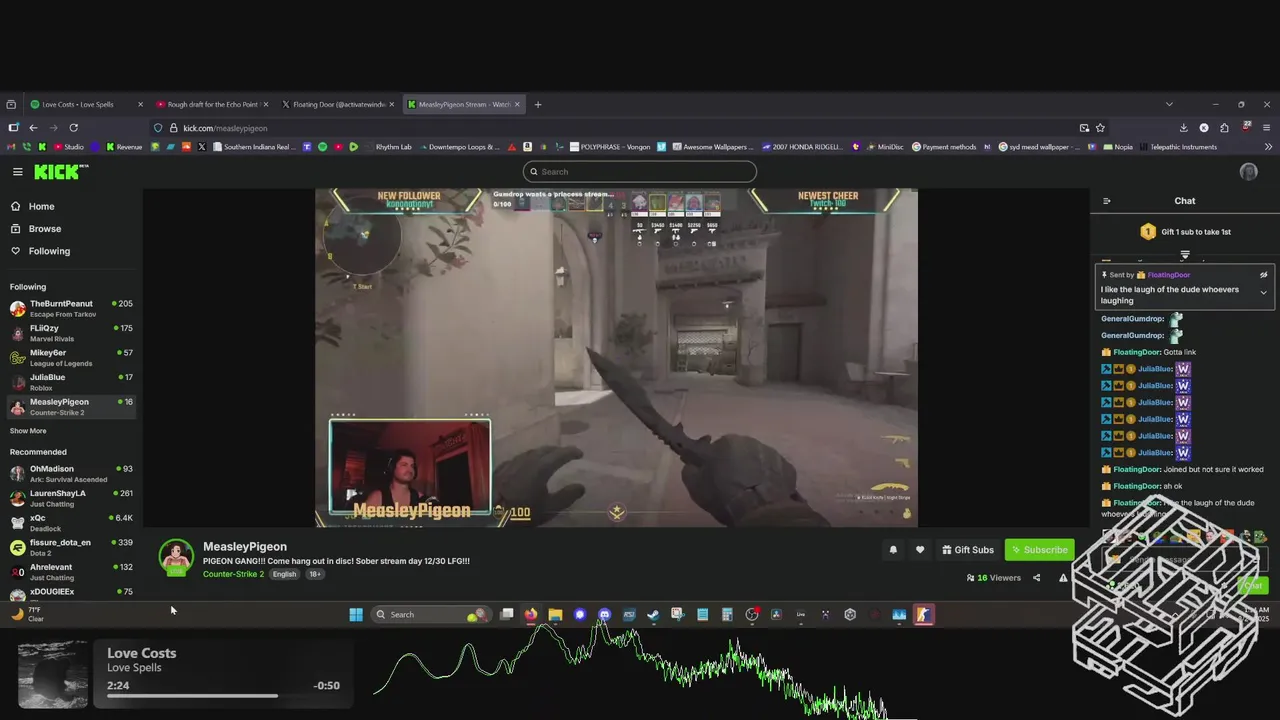1280x720 pixels.
Task: Open JuliaBlue channel from sidebar
Action: (71, 382)
